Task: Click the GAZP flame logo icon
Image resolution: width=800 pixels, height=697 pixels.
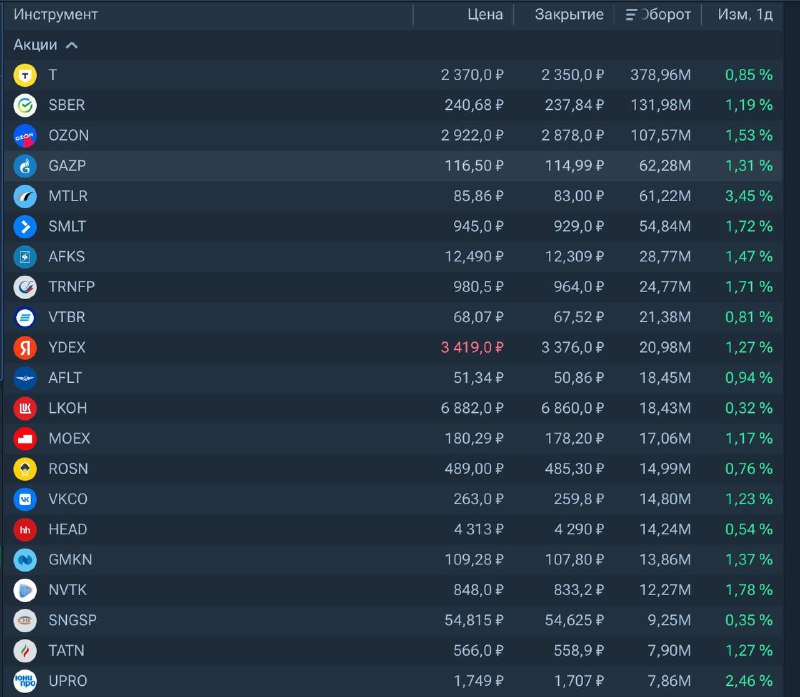Action: pos(25,166)
